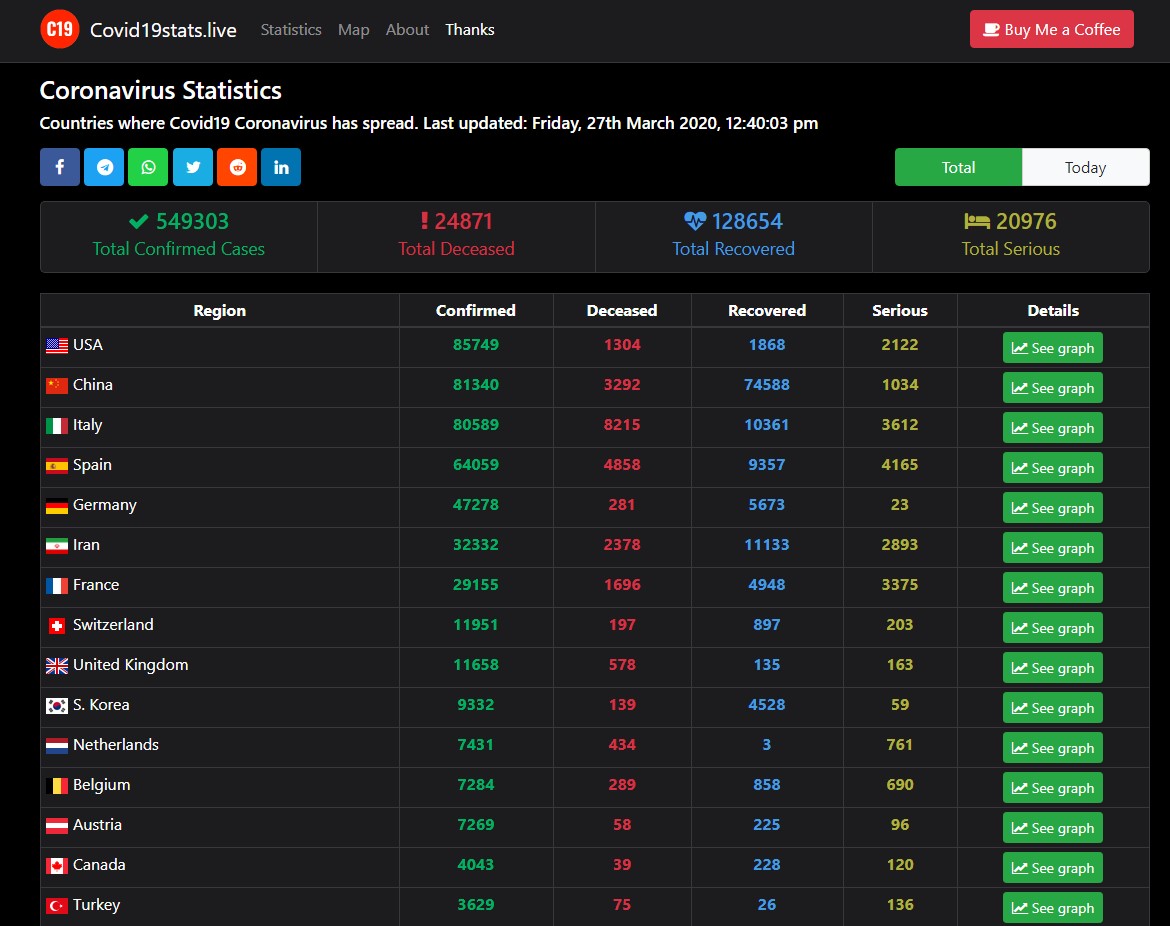Image resolution: width=1170 pixels, height=926 pixels.
Task: Open the Statistics nav item
Action: [x=291, y=30]
